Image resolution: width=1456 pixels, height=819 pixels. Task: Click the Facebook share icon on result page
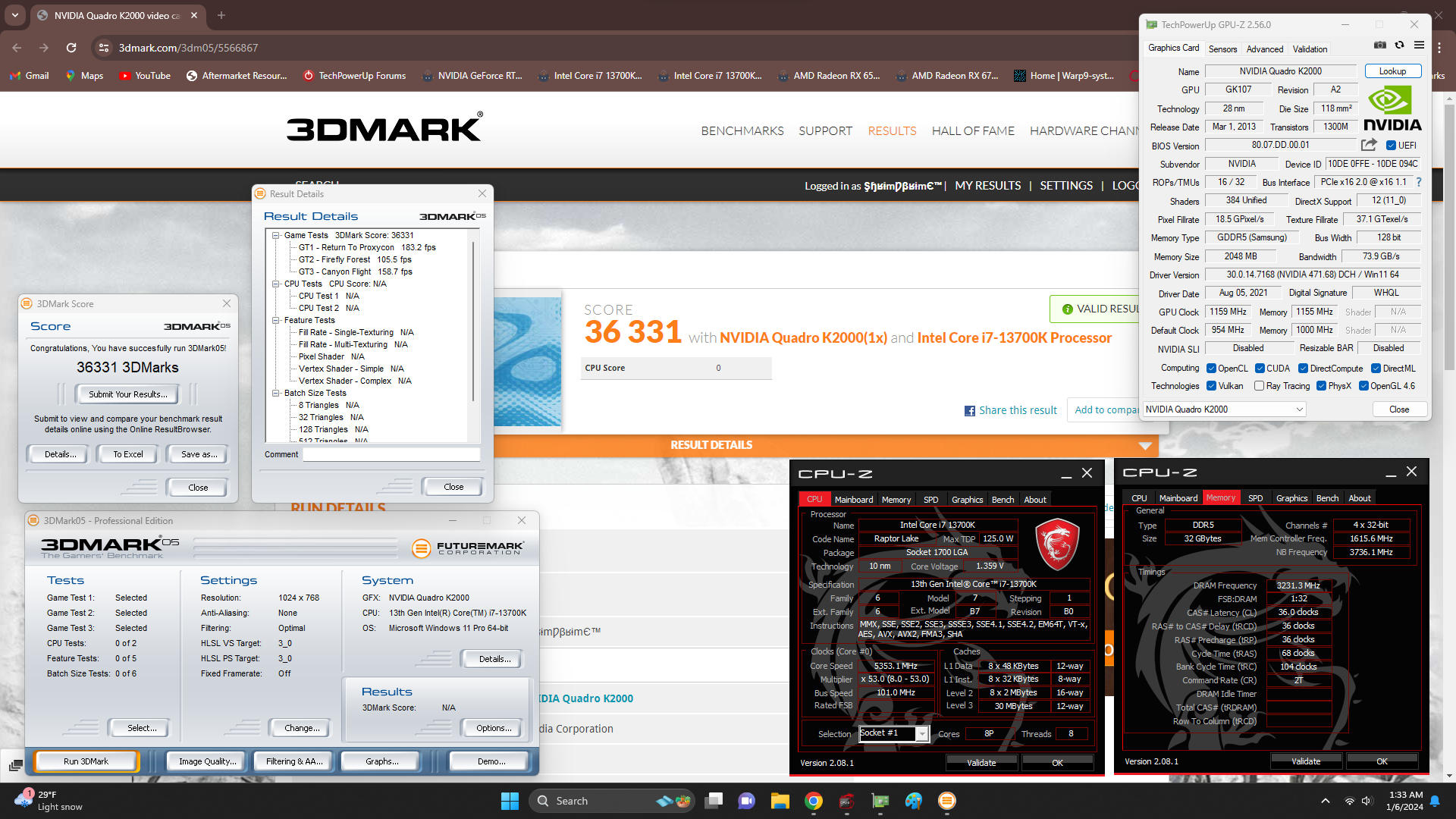[x=969, y=411]
